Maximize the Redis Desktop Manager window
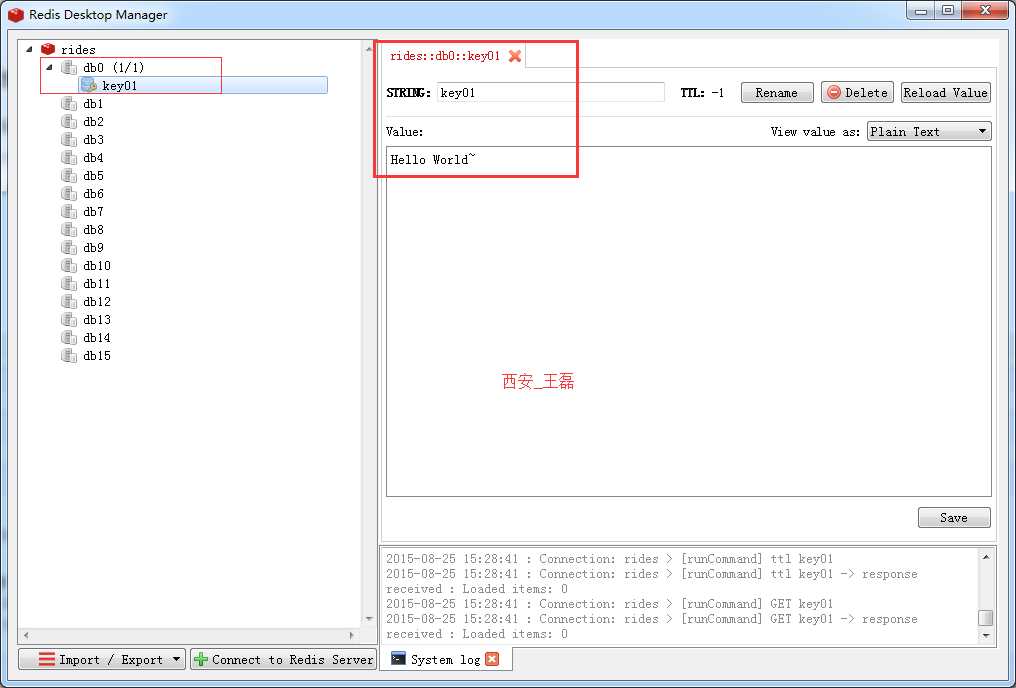The image size is (1016, 688). [948, 10]
